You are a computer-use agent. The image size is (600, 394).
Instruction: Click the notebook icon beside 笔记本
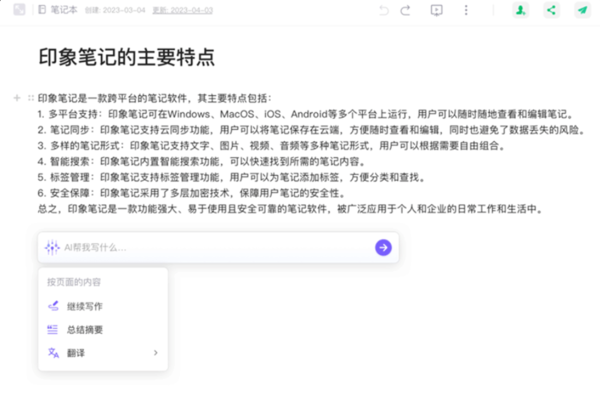click(x=42, y=10)
